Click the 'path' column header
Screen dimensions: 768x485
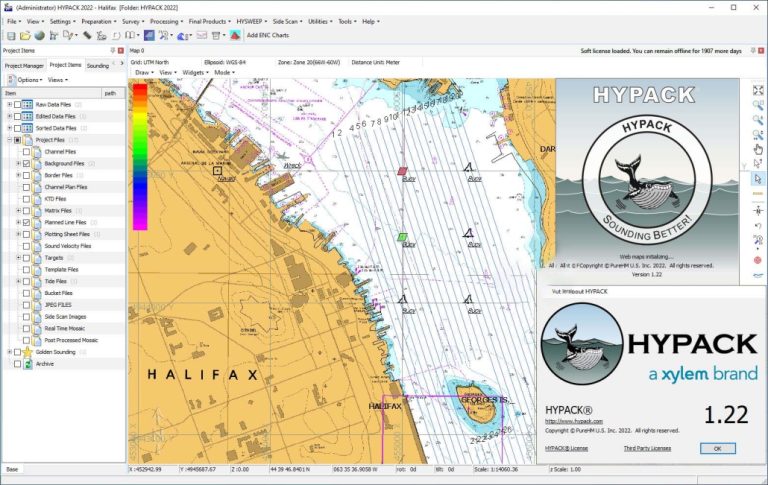pos(113,93)
